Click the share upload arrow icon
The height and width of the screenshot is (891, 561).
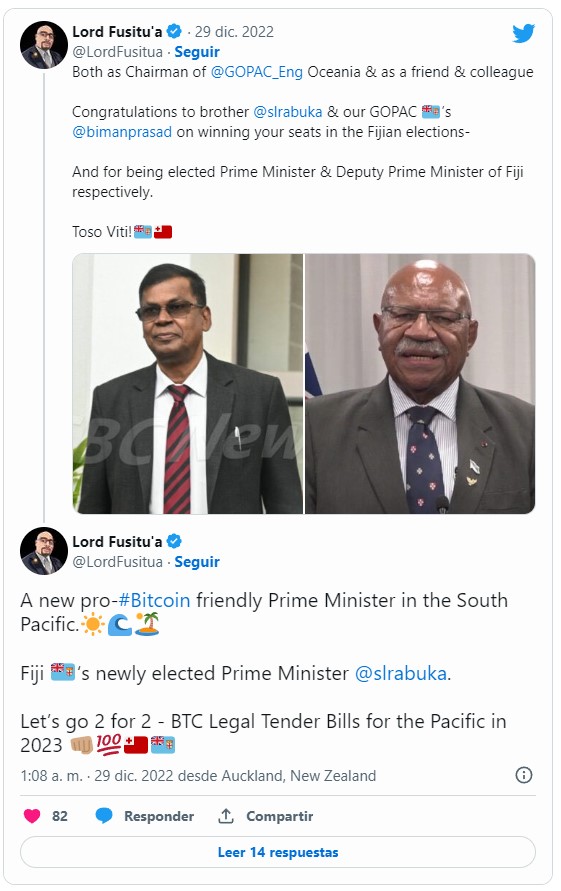coord(226,816)
